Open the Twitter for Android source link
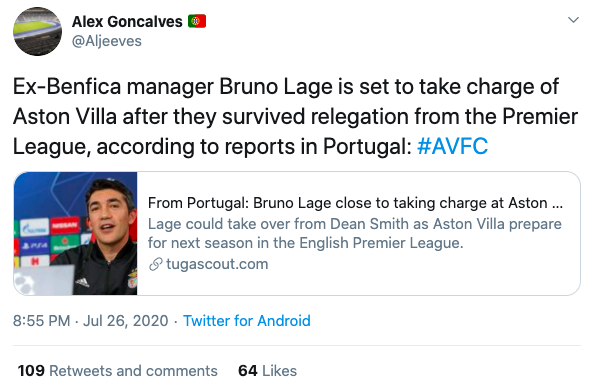 (247, 321)
